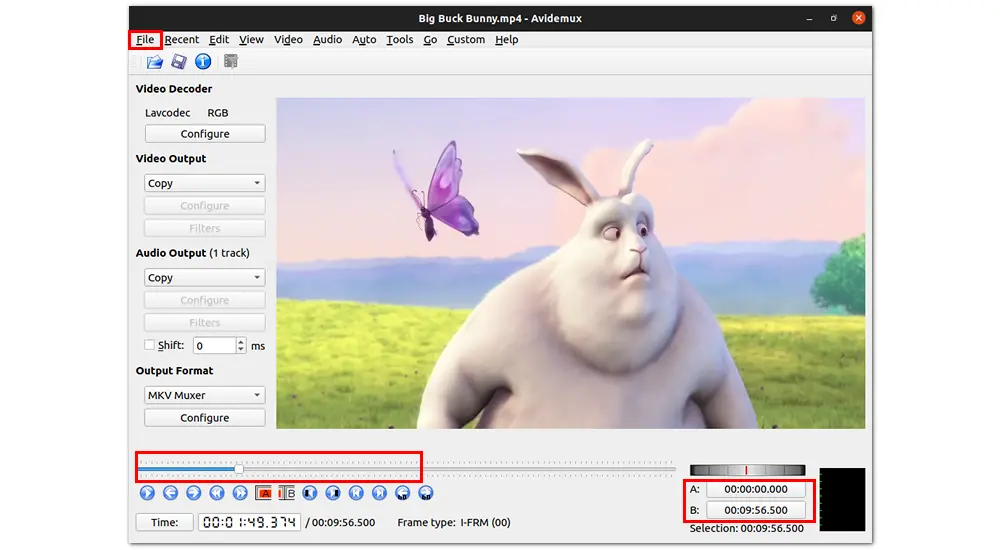Set end marker B icon
1000x550 pixels.
[x=287, y=493]
